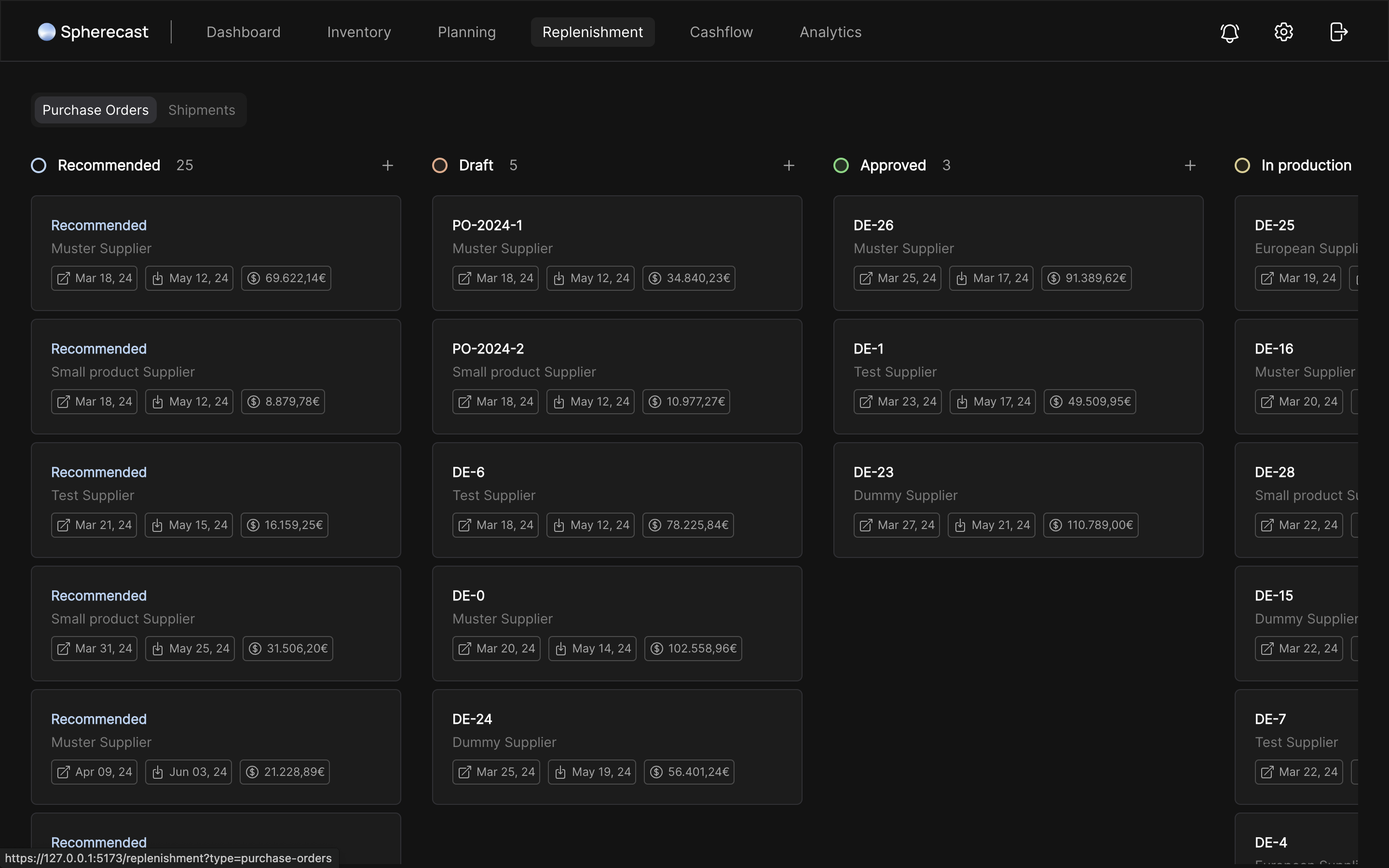The width and height of the screenshot is (1389, 868).
Task: Click the orange Draft status circle
Action: [440, 166]
